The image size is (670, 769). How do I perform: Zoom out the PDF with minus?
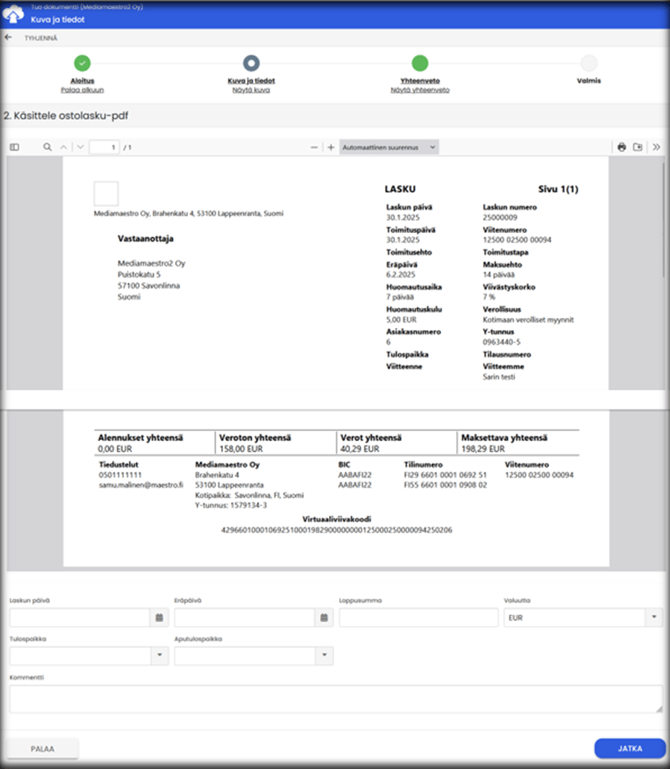click(x=314, y=147)
